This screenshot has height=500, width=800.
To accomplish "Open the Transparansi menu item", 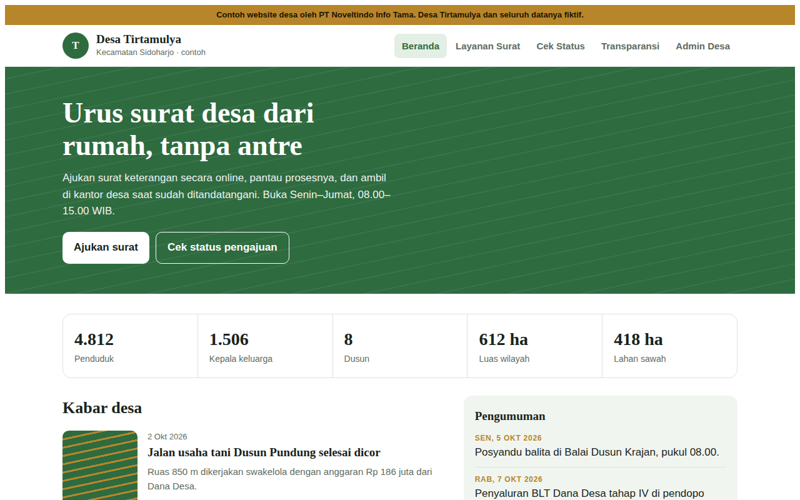I will [630, 46].
